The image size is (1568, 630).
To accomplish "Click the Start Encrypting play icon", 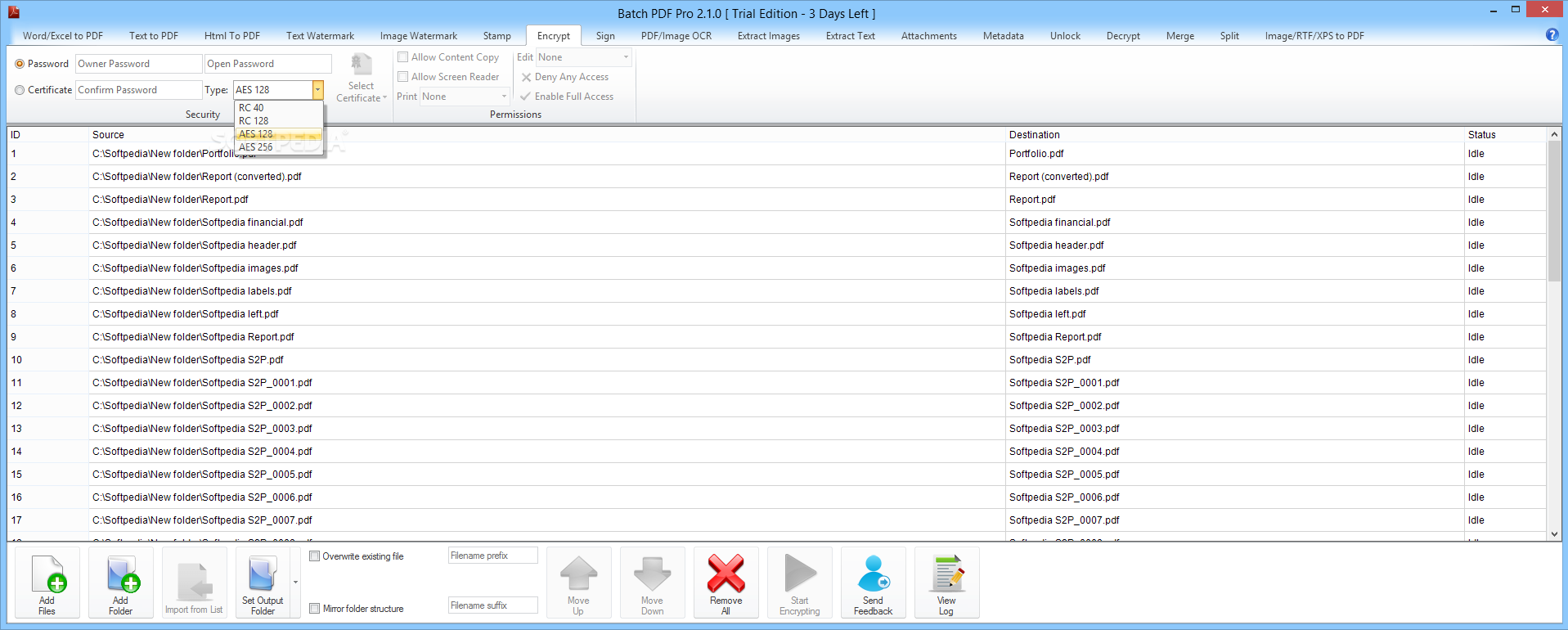I will (x=800, y=573).
